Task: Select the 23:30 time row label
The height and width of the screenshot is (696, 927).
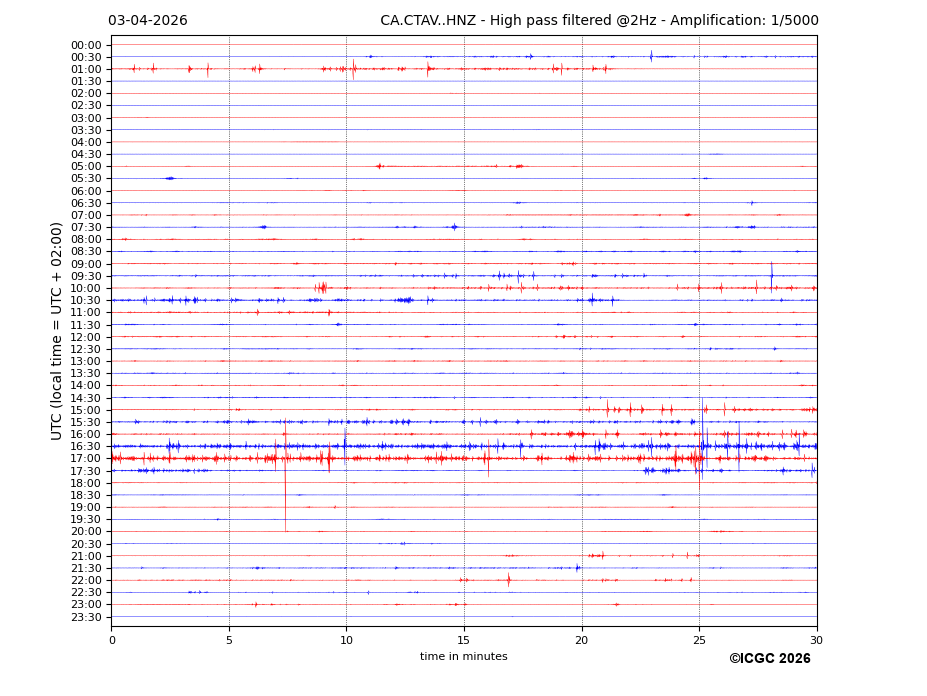Action: pyautogui.click(x=86, y=617)
